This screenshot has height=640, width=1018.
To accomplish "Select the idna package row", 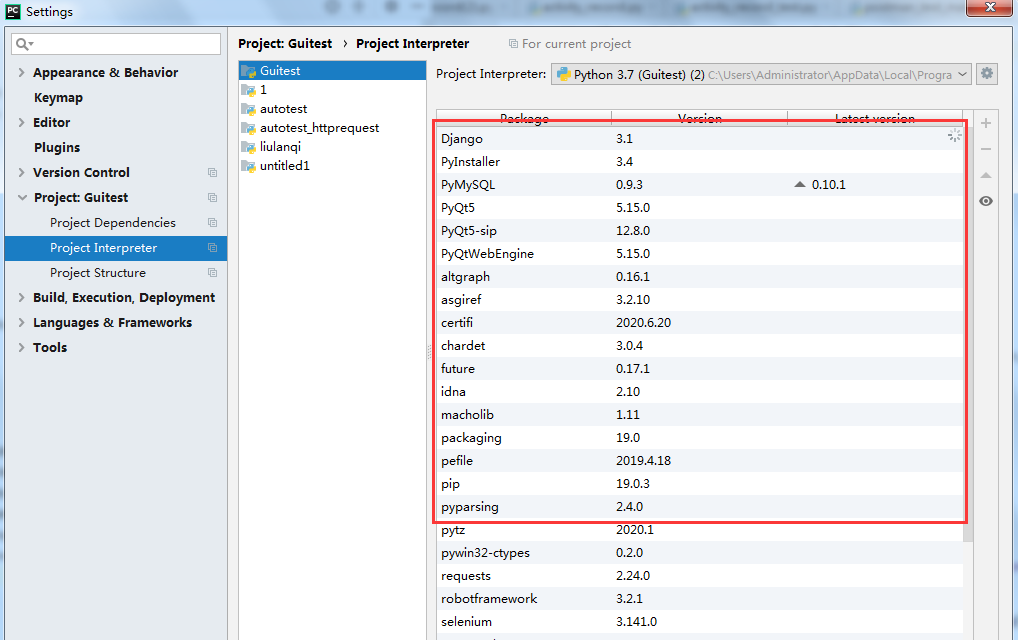I will pyautogui.click(x=699, y=392).
